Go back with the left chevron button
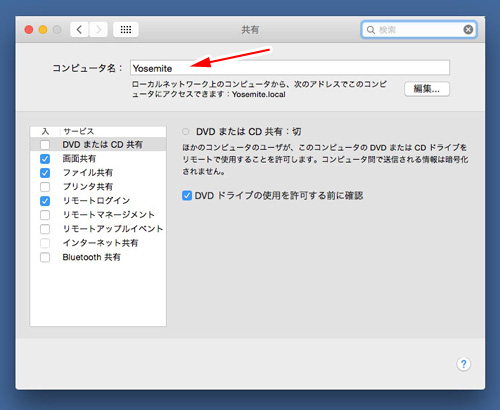 click(79, 30)
